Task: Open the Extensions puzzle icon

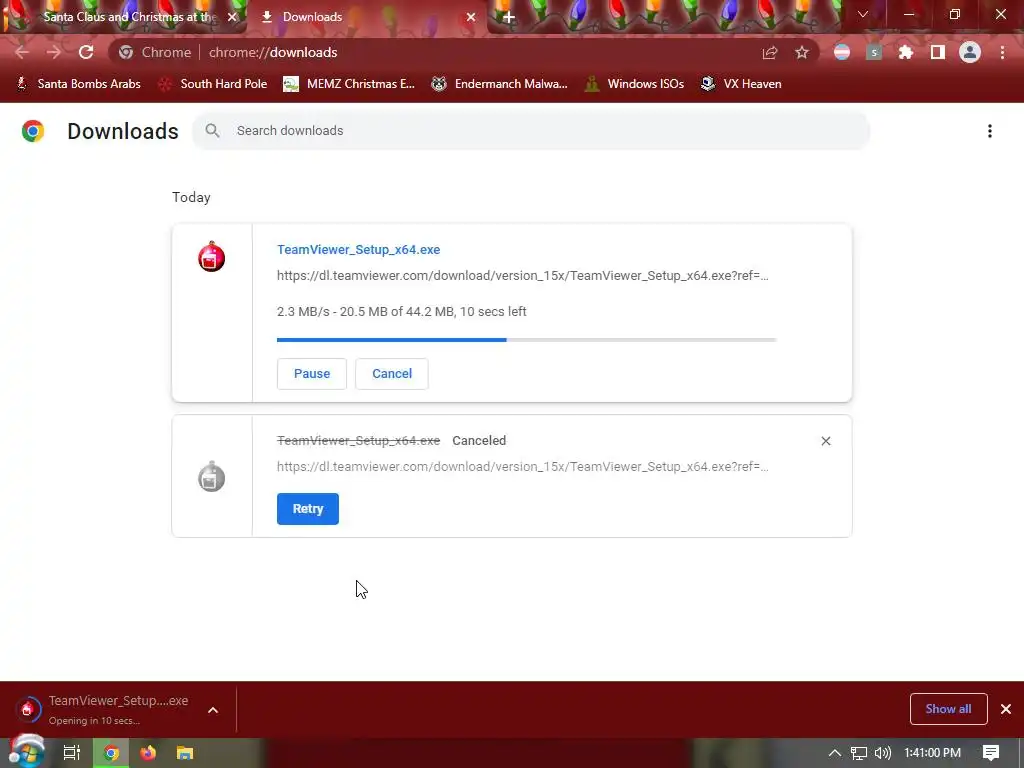Action: (906, 52)
